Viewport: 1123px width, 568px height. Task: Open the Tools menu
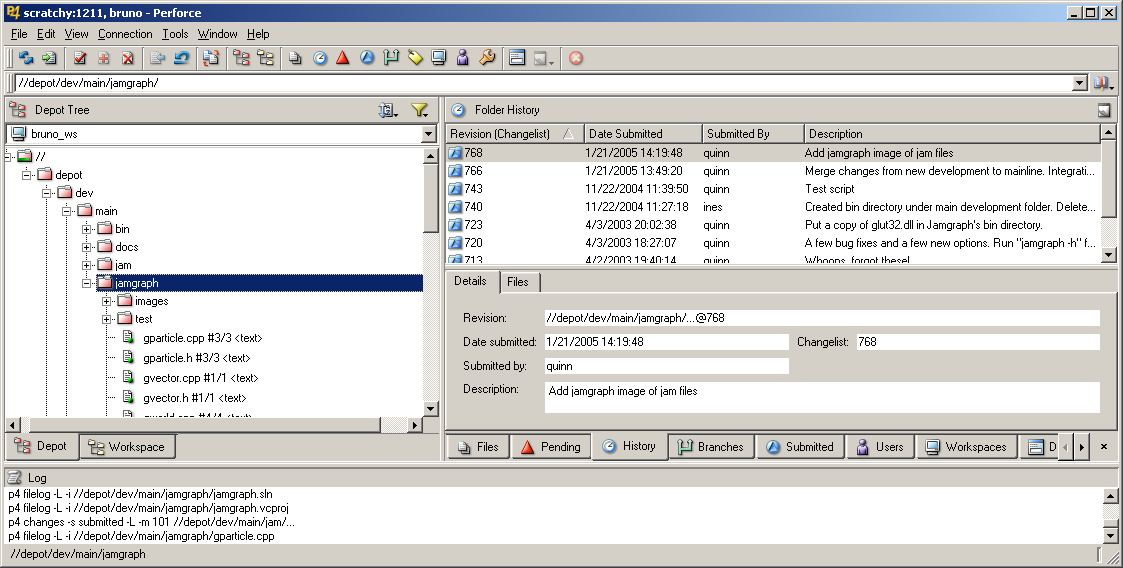(x=175, y=34)
